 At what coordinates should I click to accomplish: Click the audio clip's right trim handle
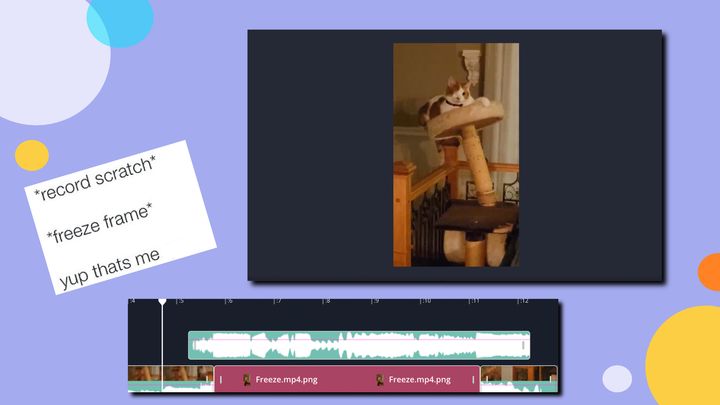click(523, 345)
